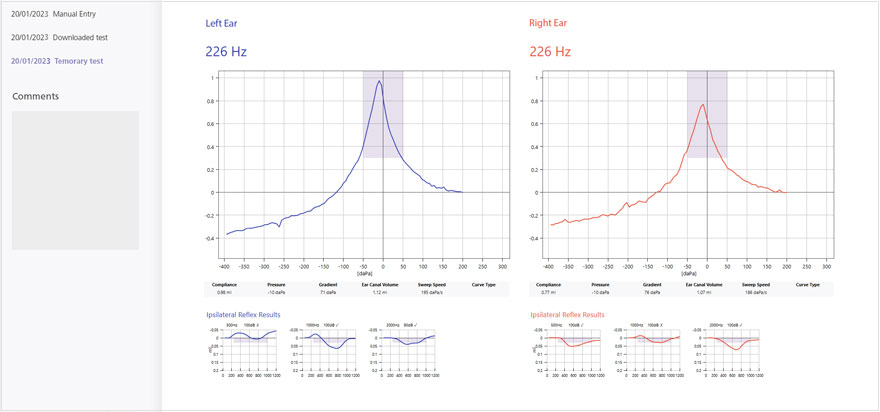Click the red Ipsilateral Reflex Results heading
Image resolution: width=880 pixels, height=412 pixels.
click(568, 314)
